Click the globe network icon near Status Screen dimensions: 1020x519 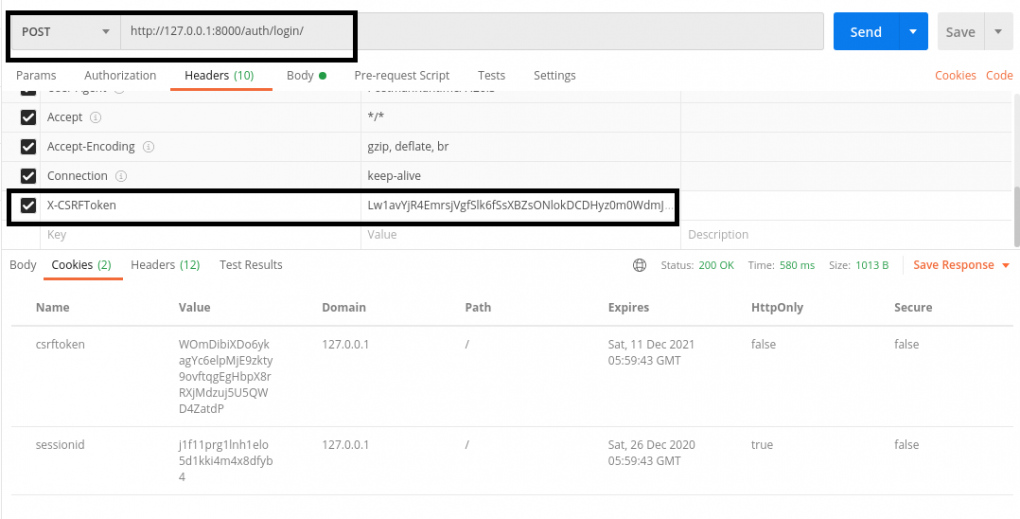[x=640, y=266]
